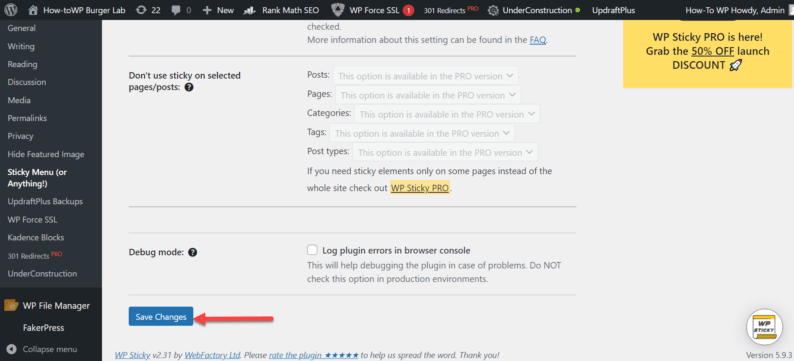
Task: Open the Howdy, Admin account menu
Action: pos(739,10)
